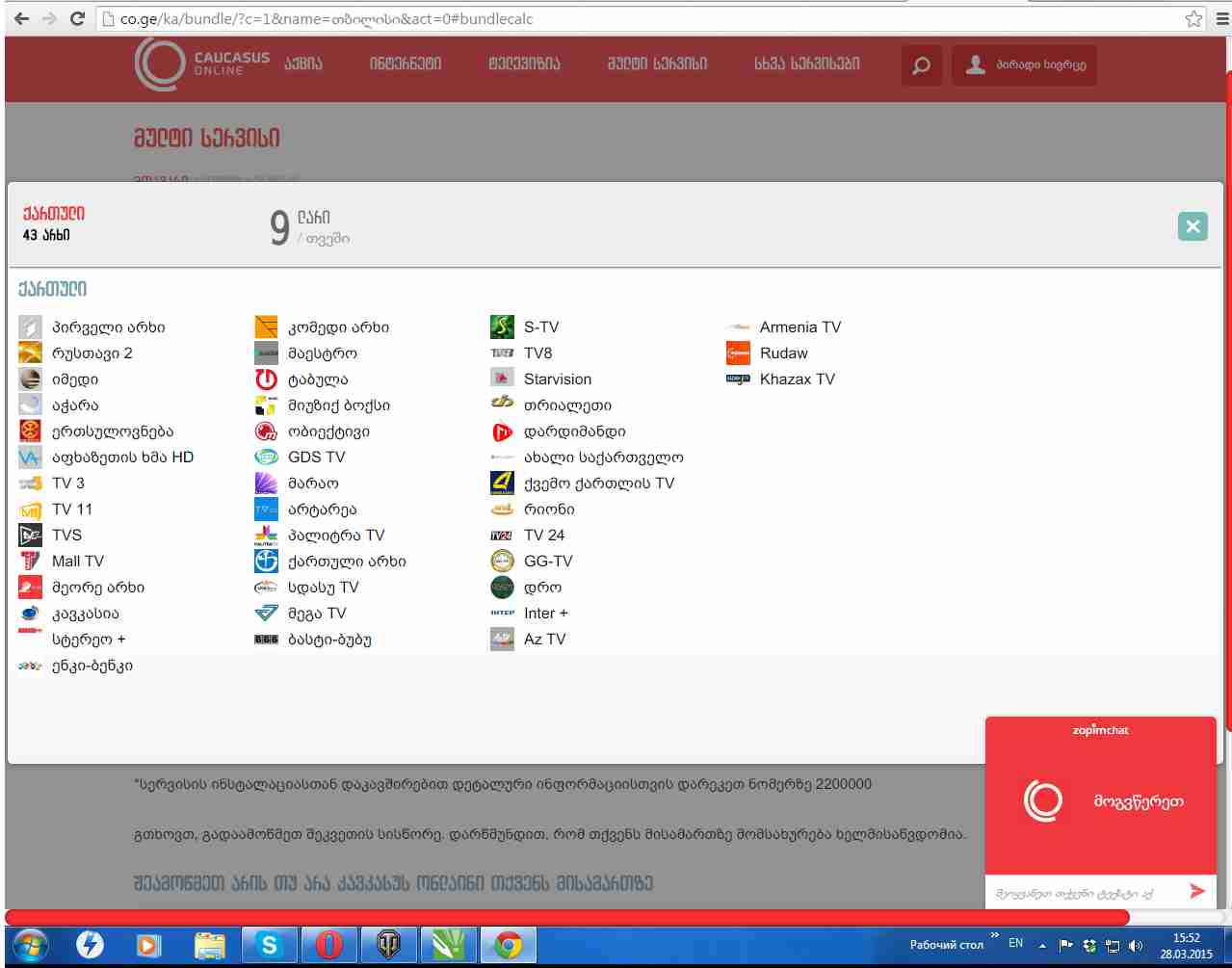The height and width of the screenshot is (968, 1232).
Task: Open the third navigation menu item
Action: tap(524, 65)
